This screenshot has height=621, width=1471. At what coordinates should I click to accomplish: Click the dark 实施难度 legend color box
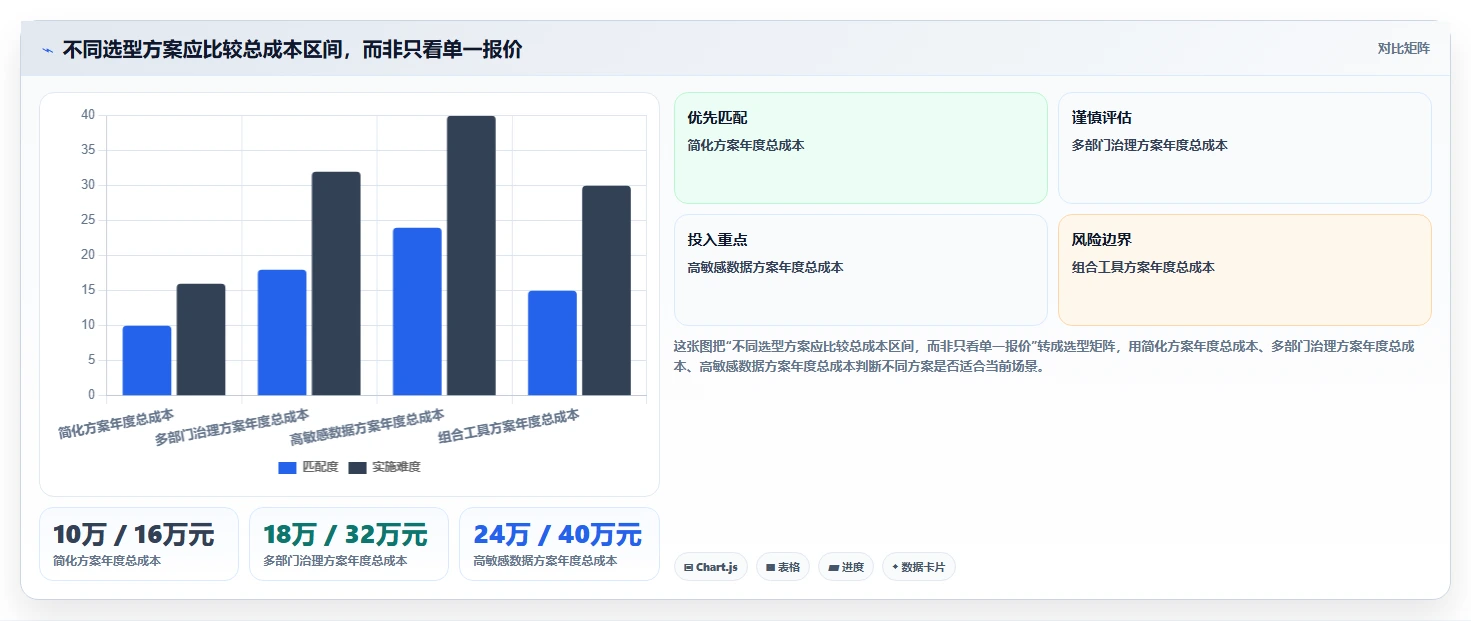(x=357, y=467)
